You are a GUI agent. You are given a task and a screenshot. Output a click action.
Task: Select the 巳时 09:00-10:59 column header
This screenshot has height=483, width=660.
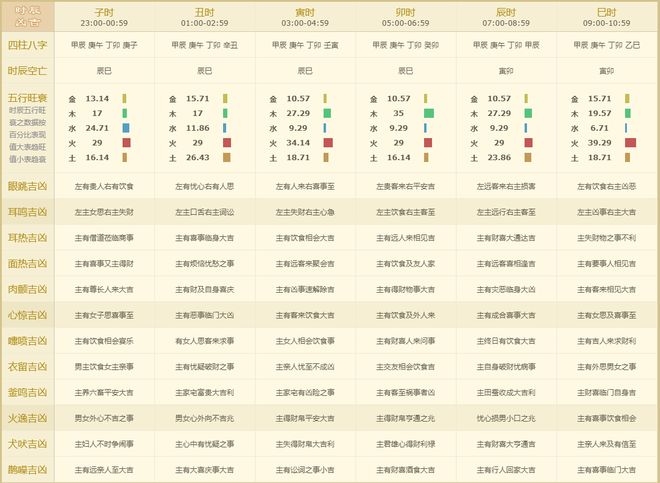coord(607,17)
